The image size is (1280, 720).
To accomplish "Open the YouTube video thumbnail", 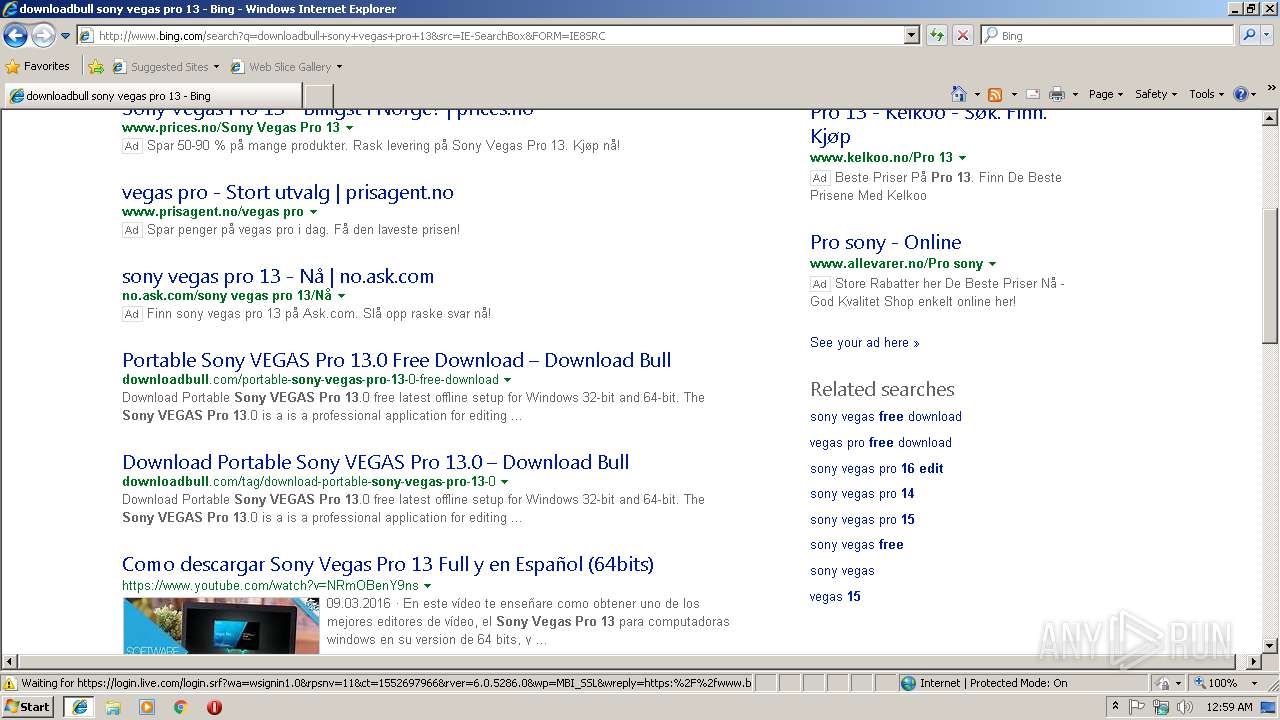I will click(221, 626).
